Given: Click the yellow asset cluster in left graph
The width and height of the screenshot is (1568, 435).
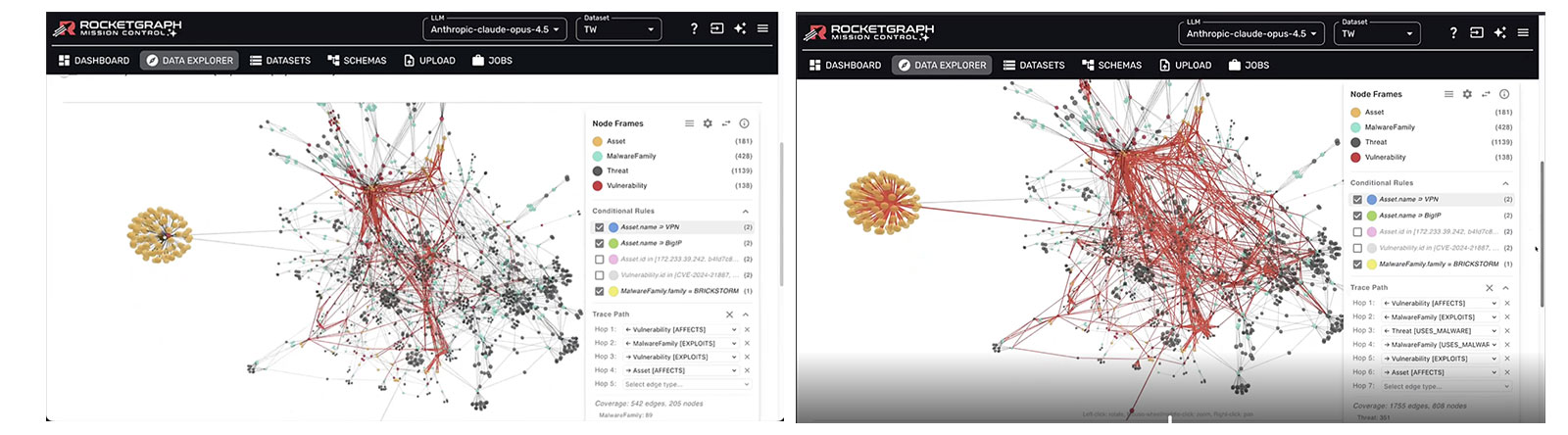Looking at the screenshot, I should (159, 234).
